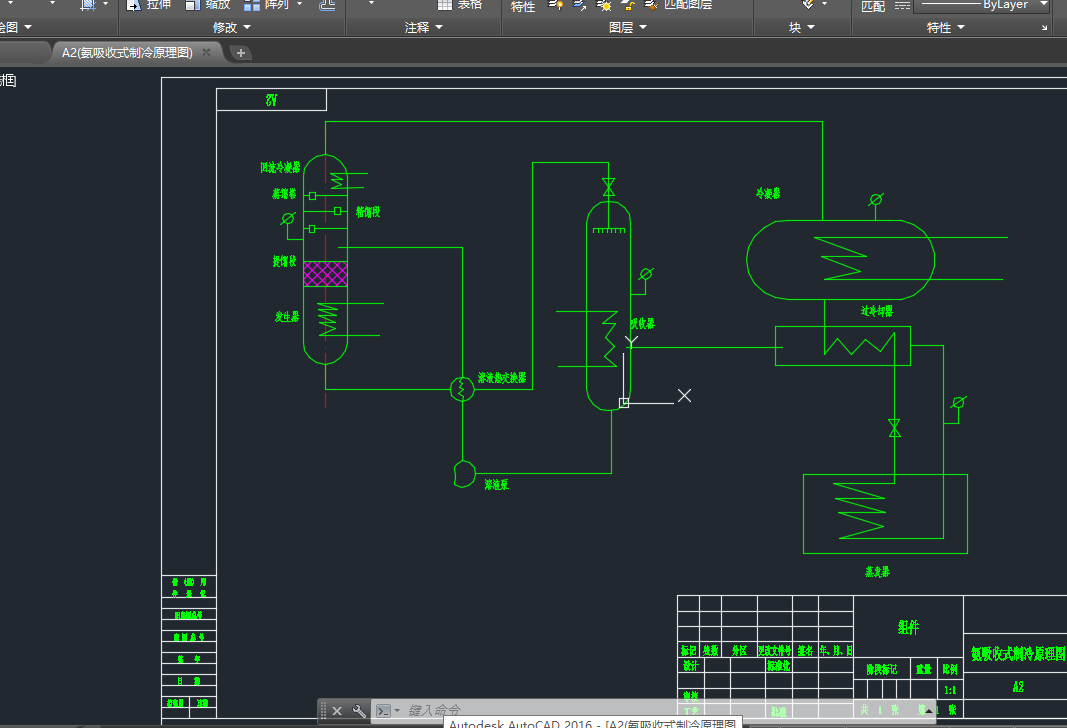Click the Table (表格) icon

click(444, 5)
